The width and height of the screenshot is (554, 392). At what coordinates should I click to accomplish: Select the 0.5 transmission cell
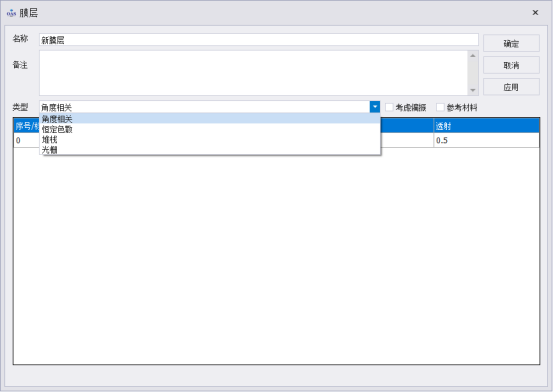pyautogui.click(x=486, y=140)
